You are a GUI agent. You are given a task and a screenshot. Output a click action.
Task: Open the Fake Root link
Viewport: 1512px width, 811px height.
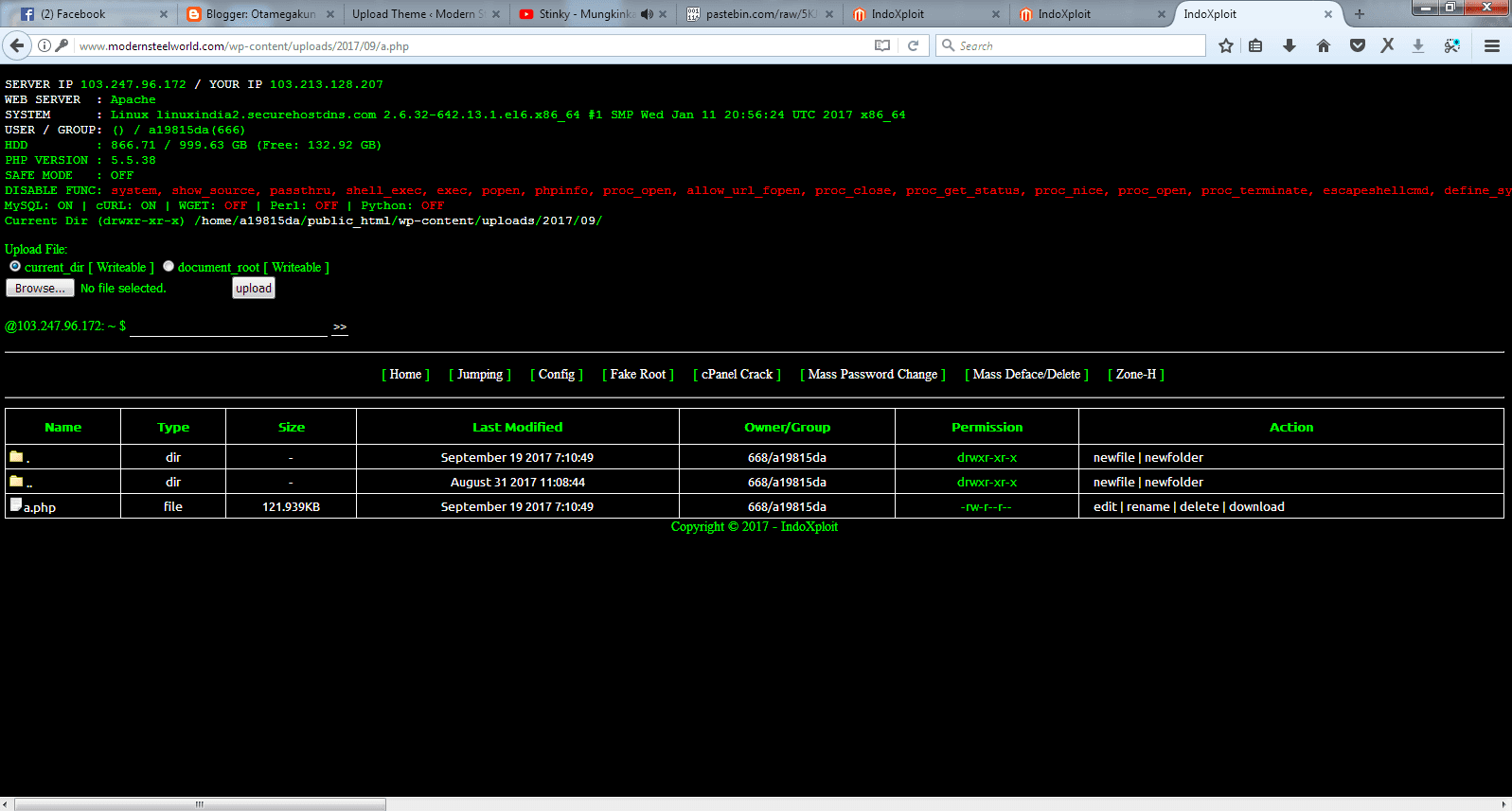(x=638, y=374)
